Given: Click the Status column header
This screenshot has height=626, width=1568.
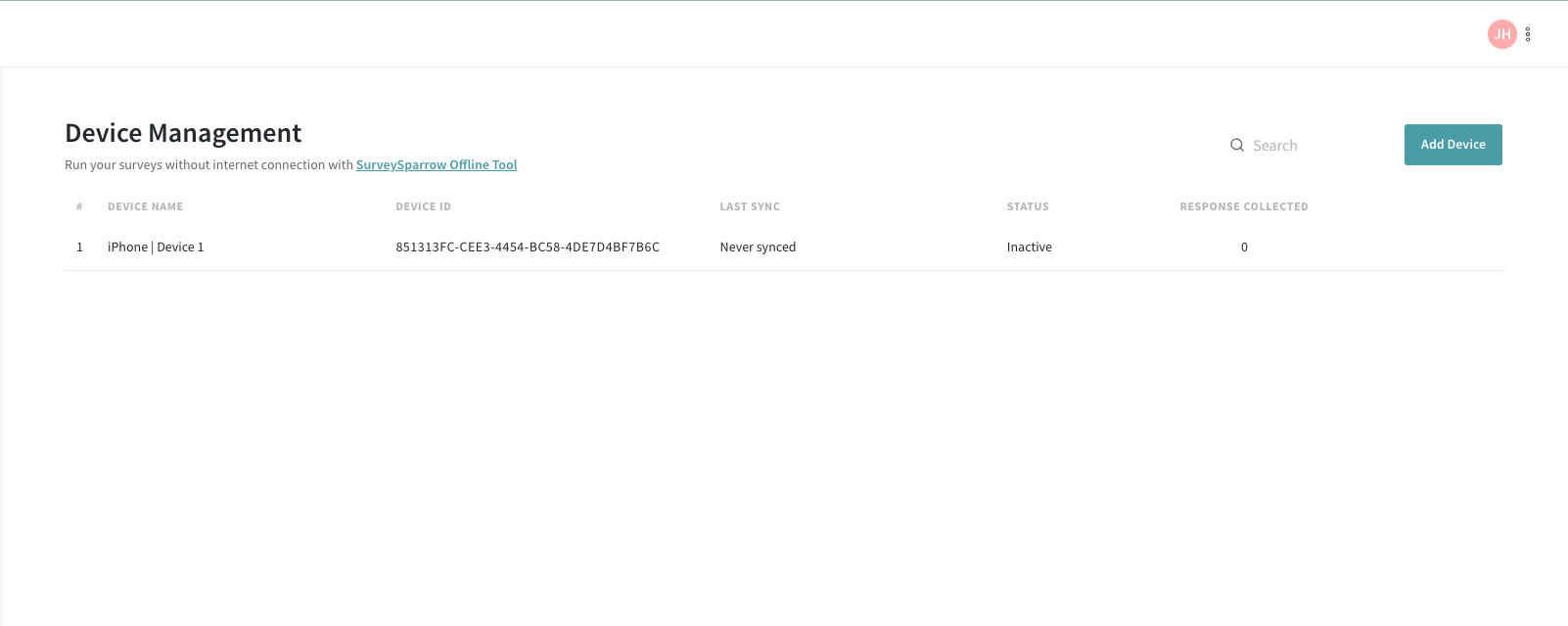Looking at the screenshot, I should click(1028, 206).
